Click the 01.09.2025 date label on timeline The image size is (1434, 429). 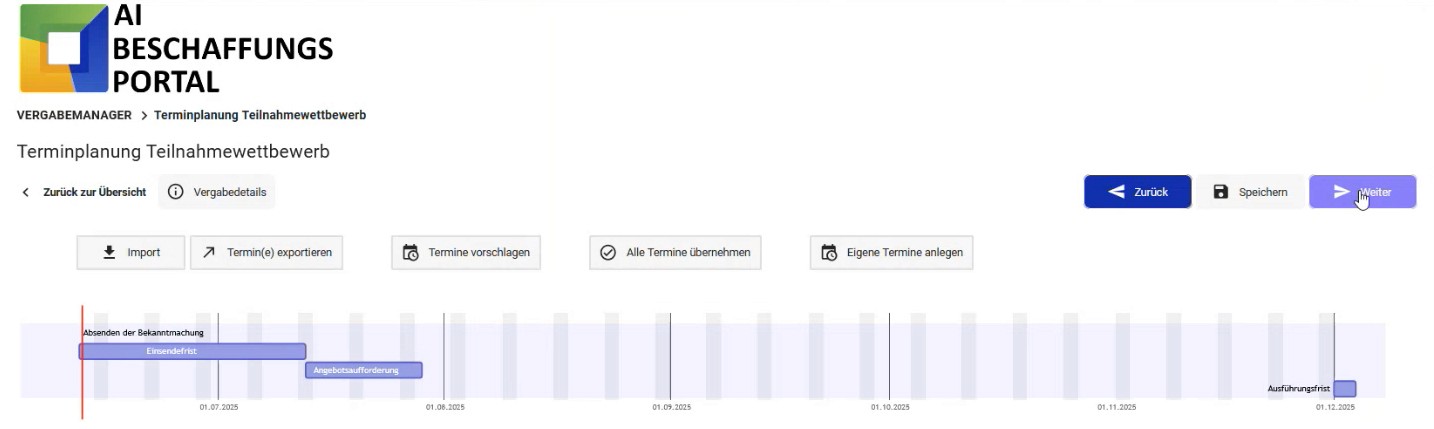pos(672,407)
